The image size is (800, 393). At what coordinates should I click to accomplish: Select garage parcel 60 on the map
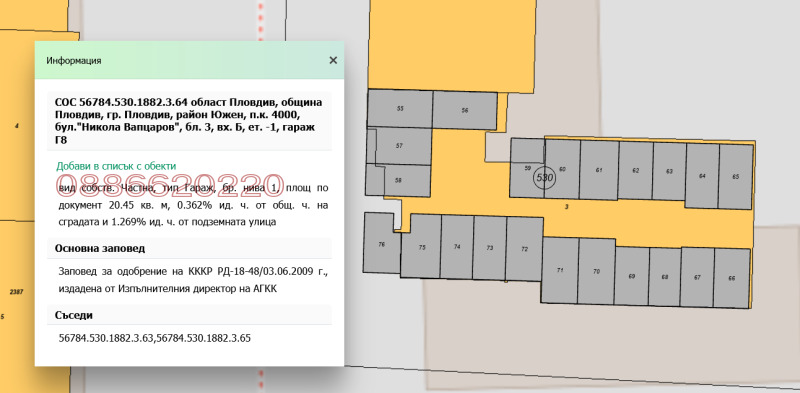[562, 169]
